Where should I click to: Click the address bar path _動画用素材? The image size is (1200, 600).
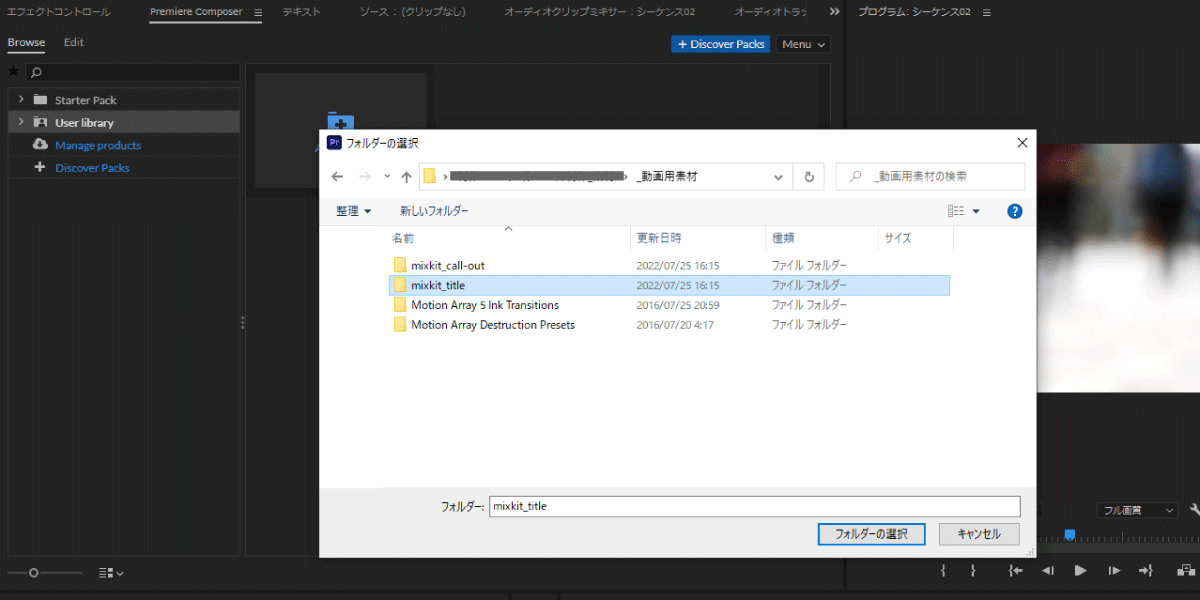click(x=667, y=176)
